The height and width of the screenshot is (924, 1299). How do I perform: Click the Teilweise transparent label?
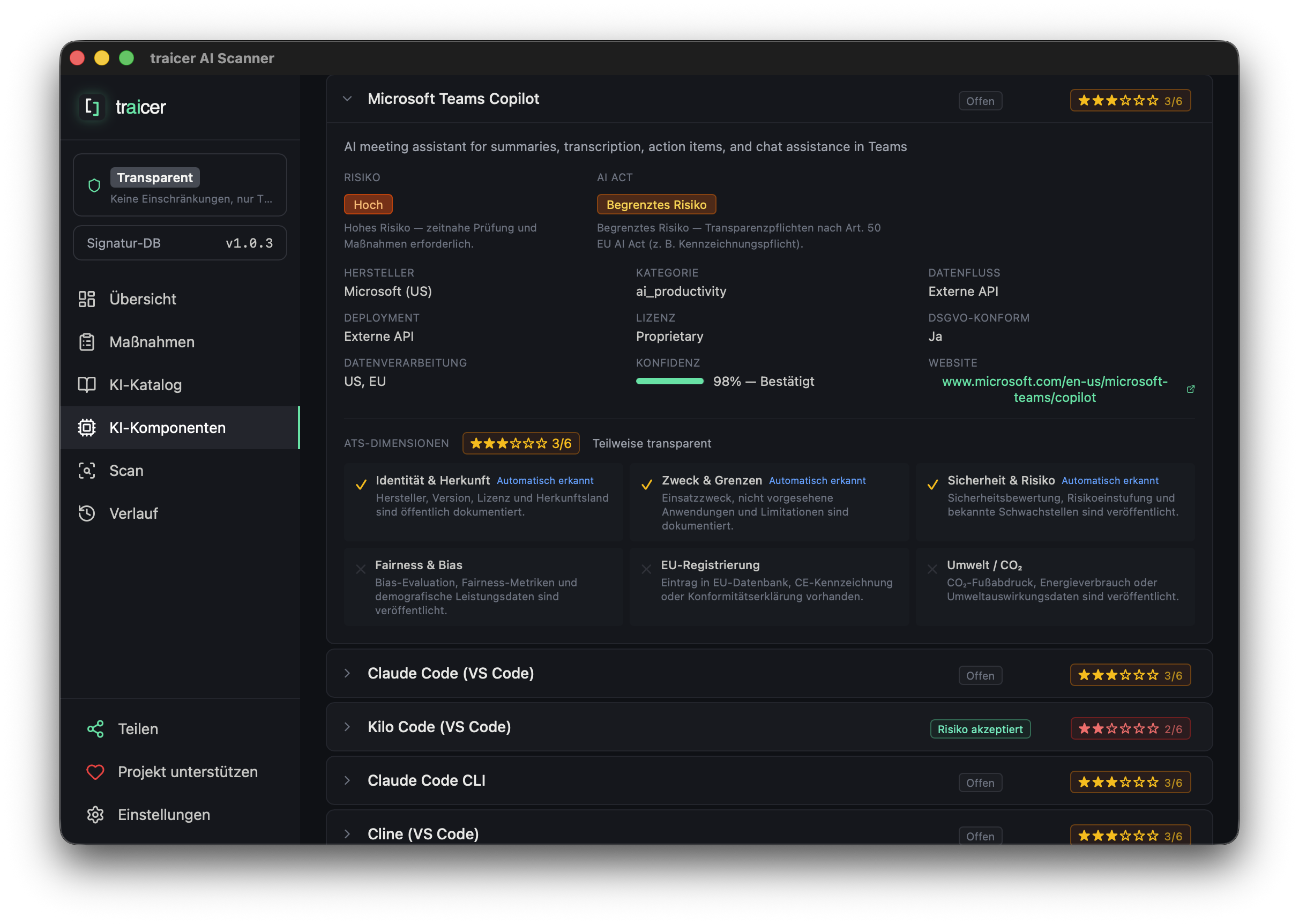pyautogui.click(x=652, y=443)
